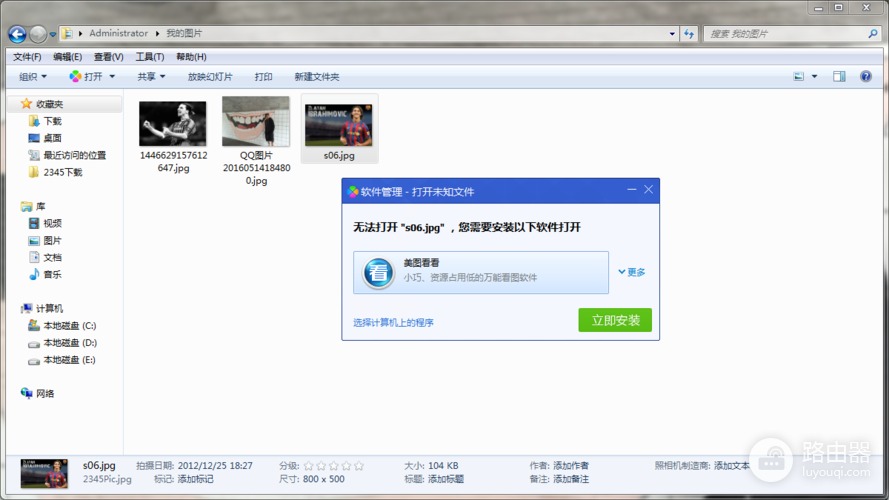Image resolution: width=889 pixels, height=500 pixels.
Task: Start 放映幻灯片 slideshow
Action: pos(210,77)
